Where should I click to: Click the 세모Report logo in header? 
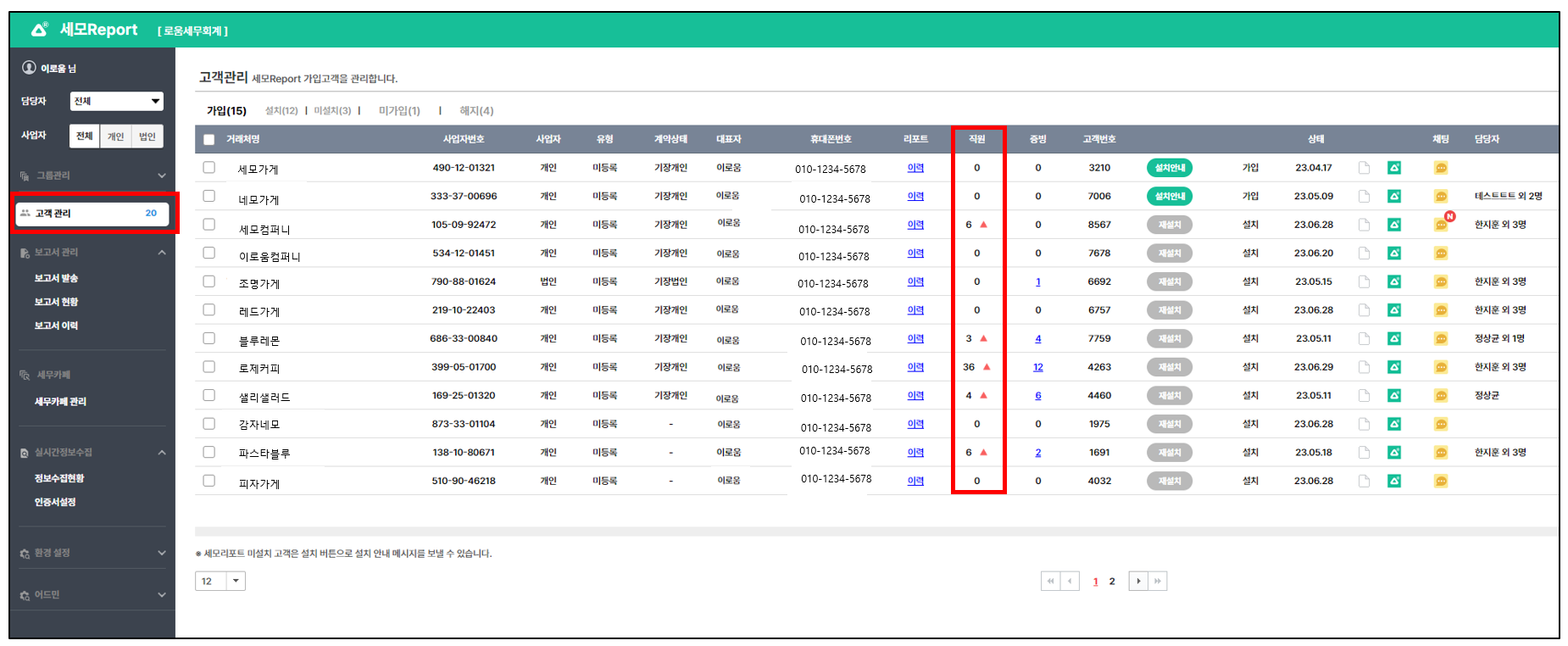(x=85, y=30)
